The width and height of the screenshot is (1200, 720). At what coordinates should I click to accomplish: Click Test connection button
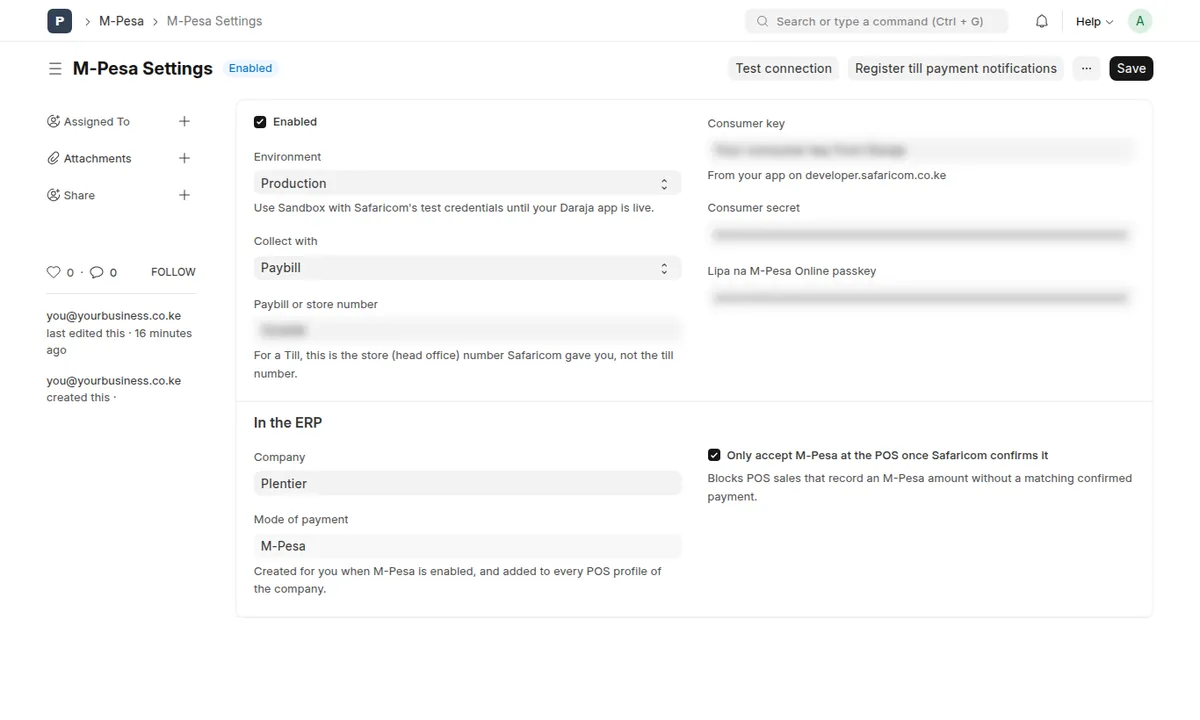(x=783, y=68)
